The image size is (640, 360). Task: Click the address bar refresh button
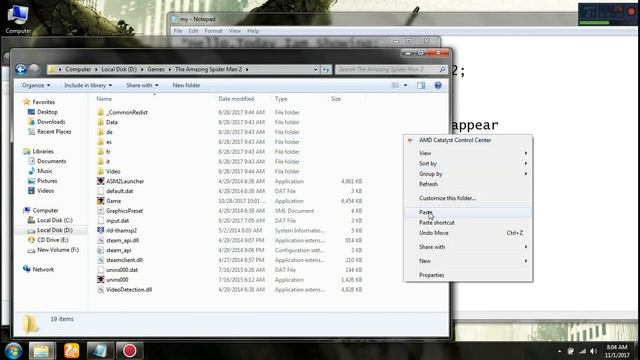326,70
